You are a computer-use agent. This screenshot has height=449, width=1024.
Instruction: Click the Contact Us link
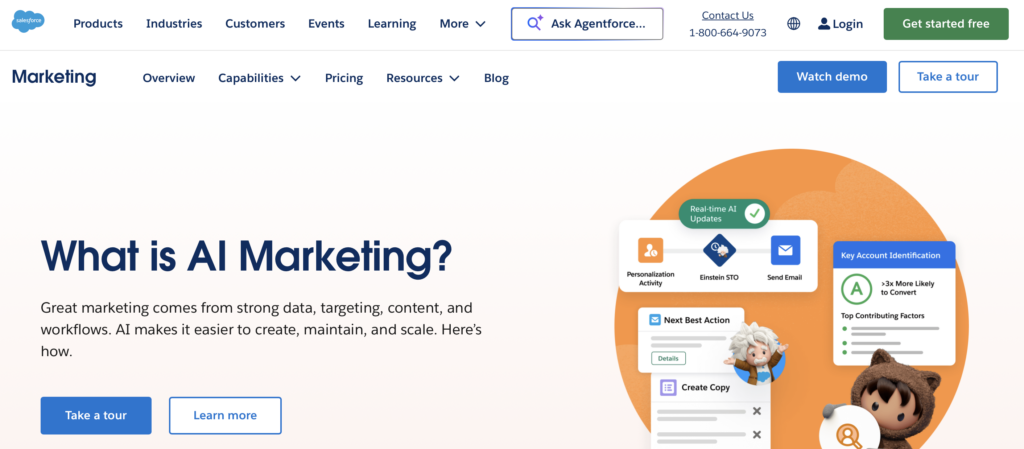pos(728,15)
